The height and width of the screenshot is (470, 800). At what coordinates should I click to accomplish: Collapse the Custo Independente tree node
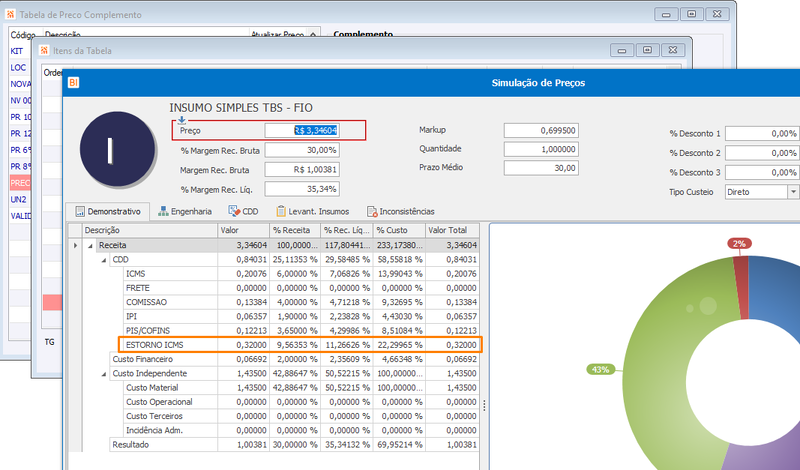(x=104, y=374)
